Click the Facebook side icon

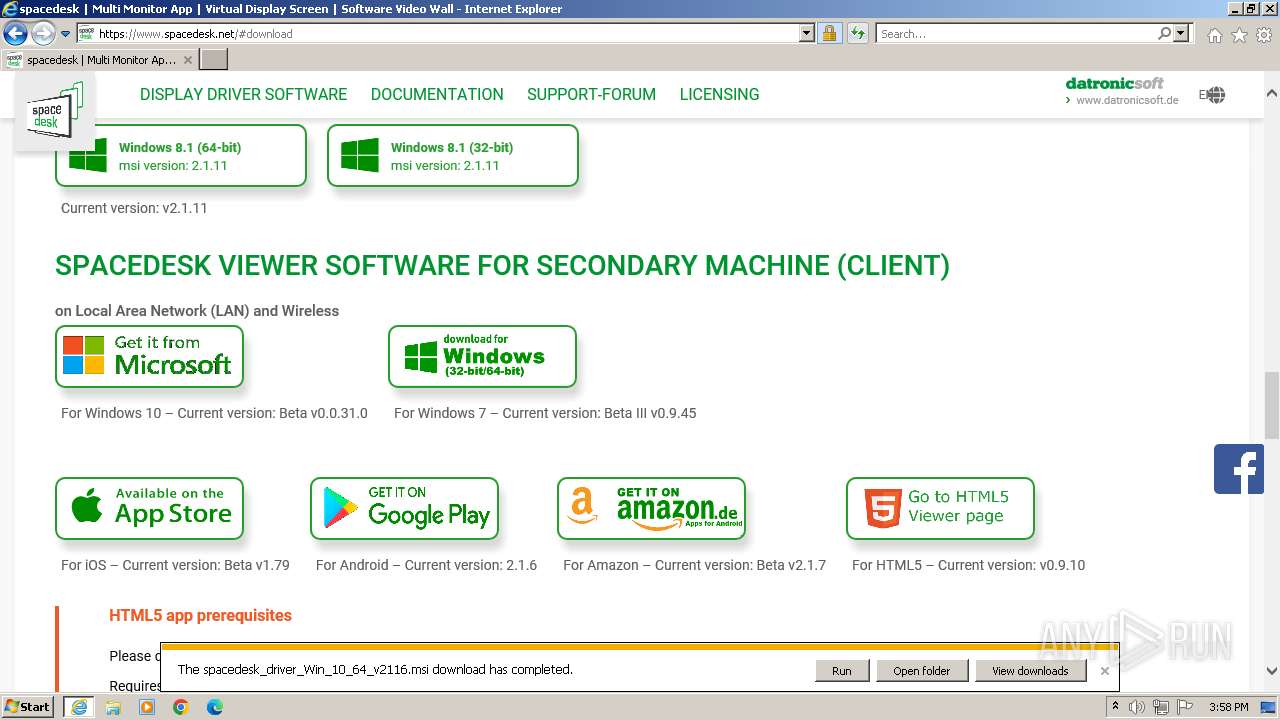tap(1238, 469)
